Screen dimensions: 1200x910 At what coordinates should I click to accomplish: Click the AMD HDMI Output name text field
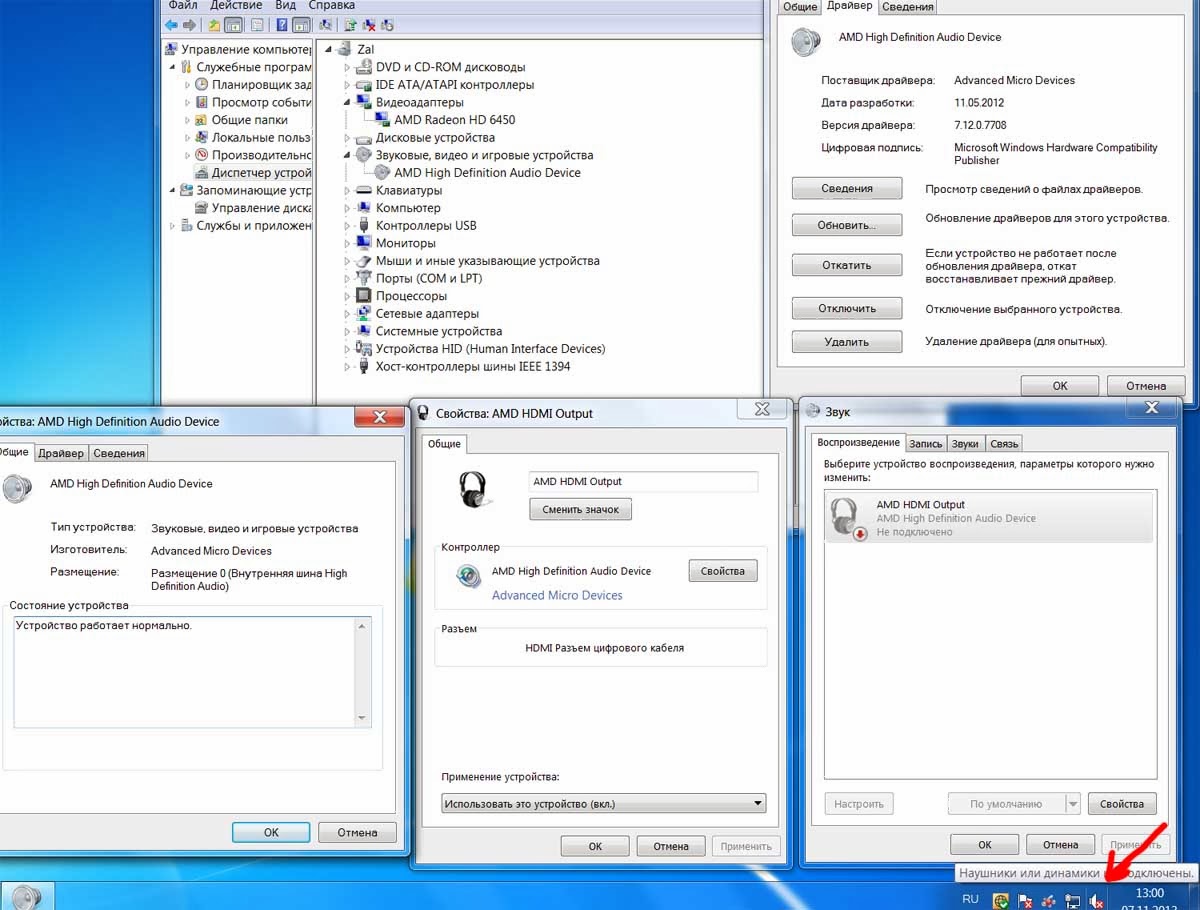click(643, 481)
